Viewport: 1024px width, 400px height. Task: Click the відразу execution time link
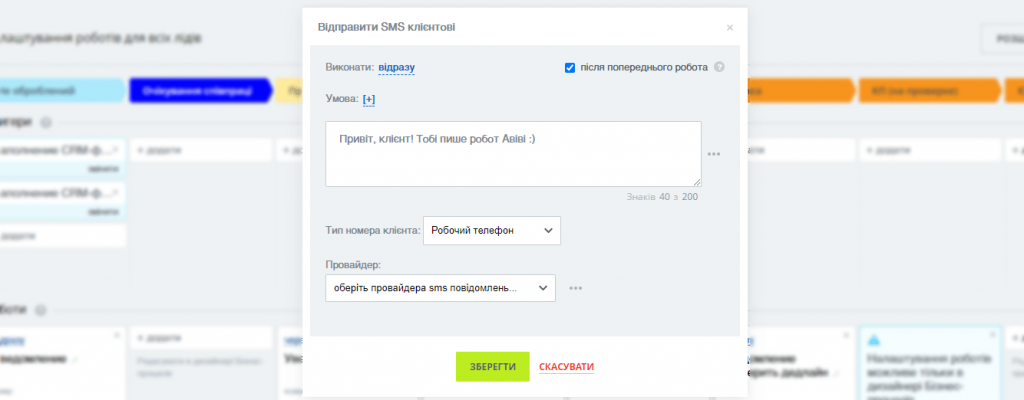pos(396,67)
